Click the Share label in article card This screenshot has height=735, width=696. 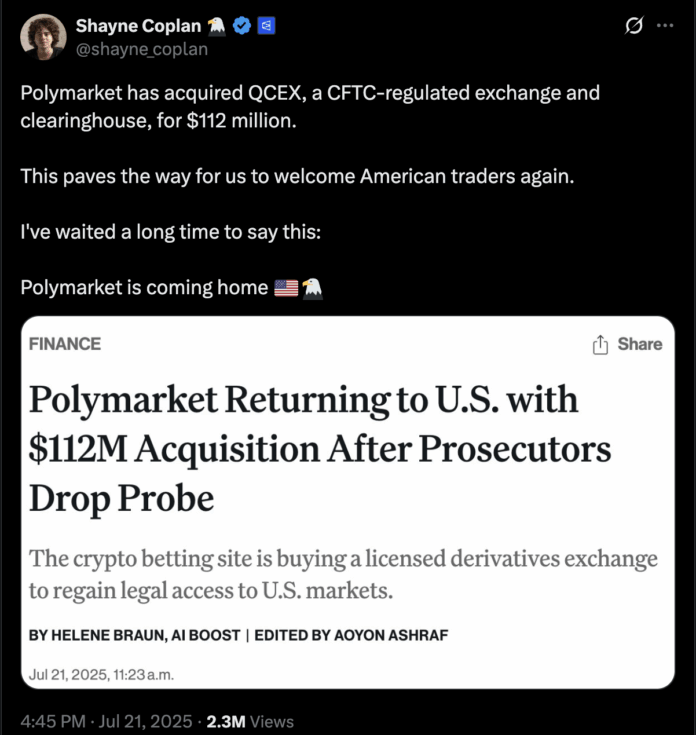640,344
